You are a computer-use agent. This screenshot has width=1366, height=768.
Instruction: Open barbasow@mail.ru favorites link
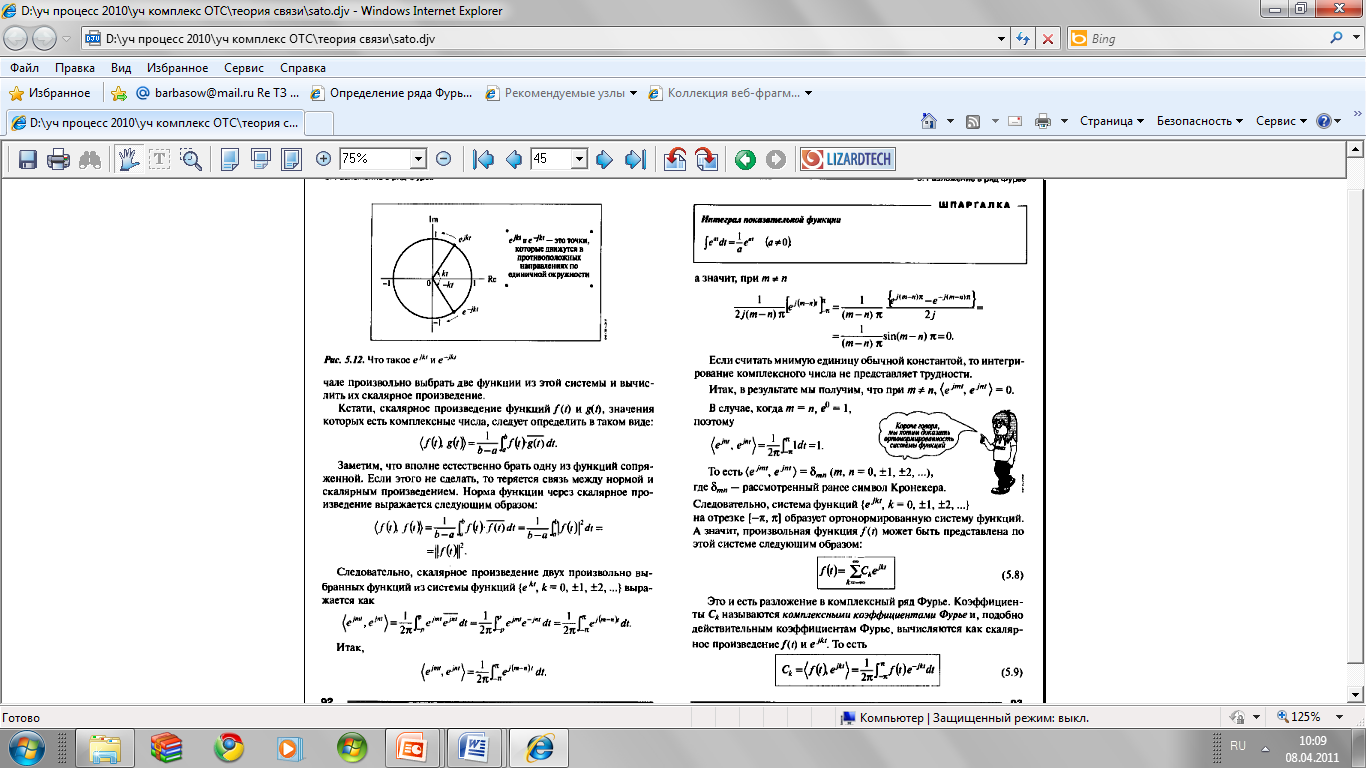217,93
